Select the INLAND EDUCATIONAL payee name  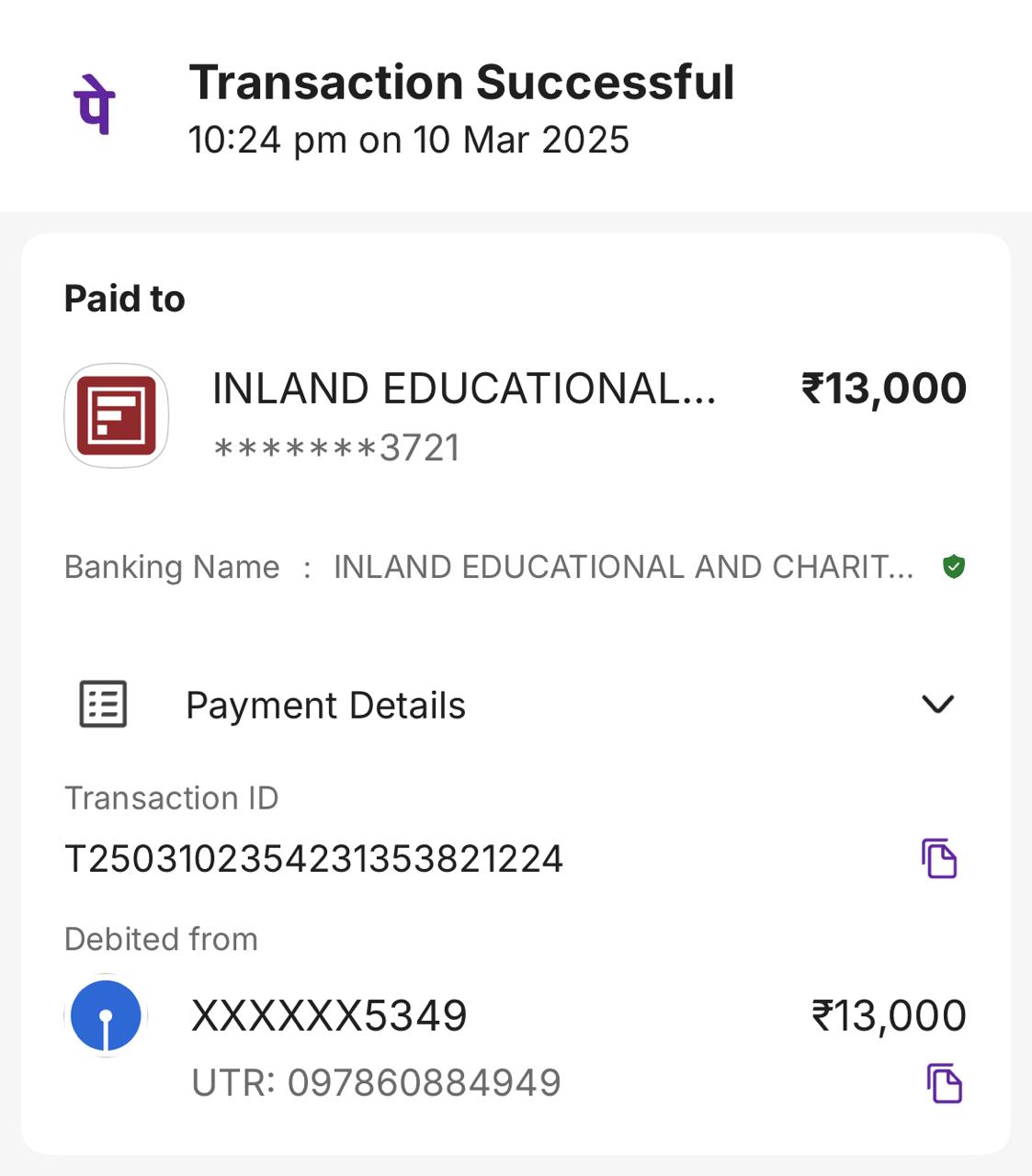[x=463, y=389]
